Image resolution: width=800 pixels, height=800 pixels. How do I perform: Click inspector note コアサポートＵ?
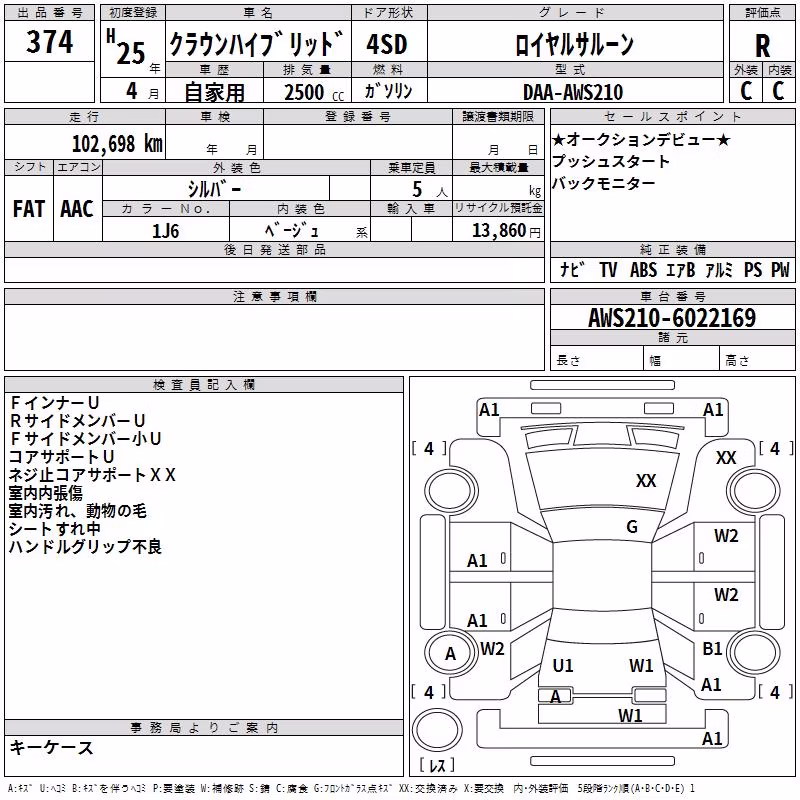click(x=61, y=457)
